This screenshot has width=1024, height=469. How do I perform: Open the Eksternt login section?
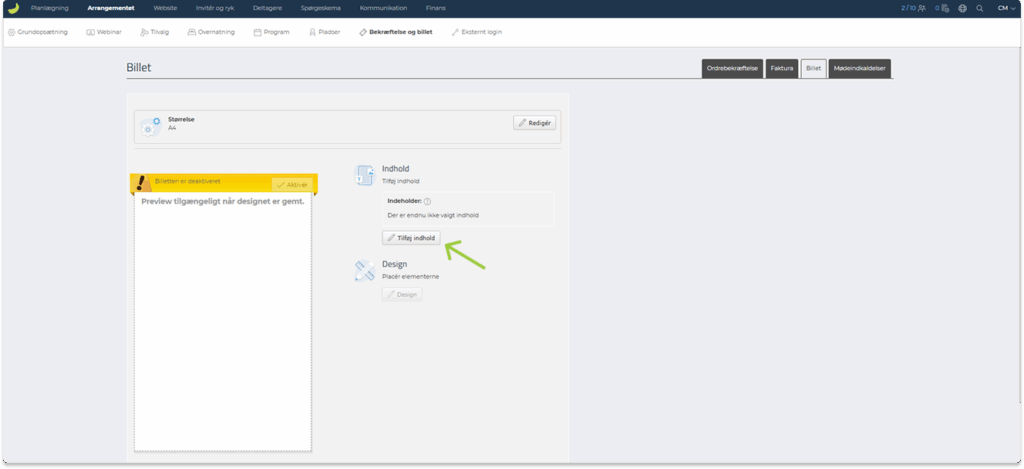[476, 32]
